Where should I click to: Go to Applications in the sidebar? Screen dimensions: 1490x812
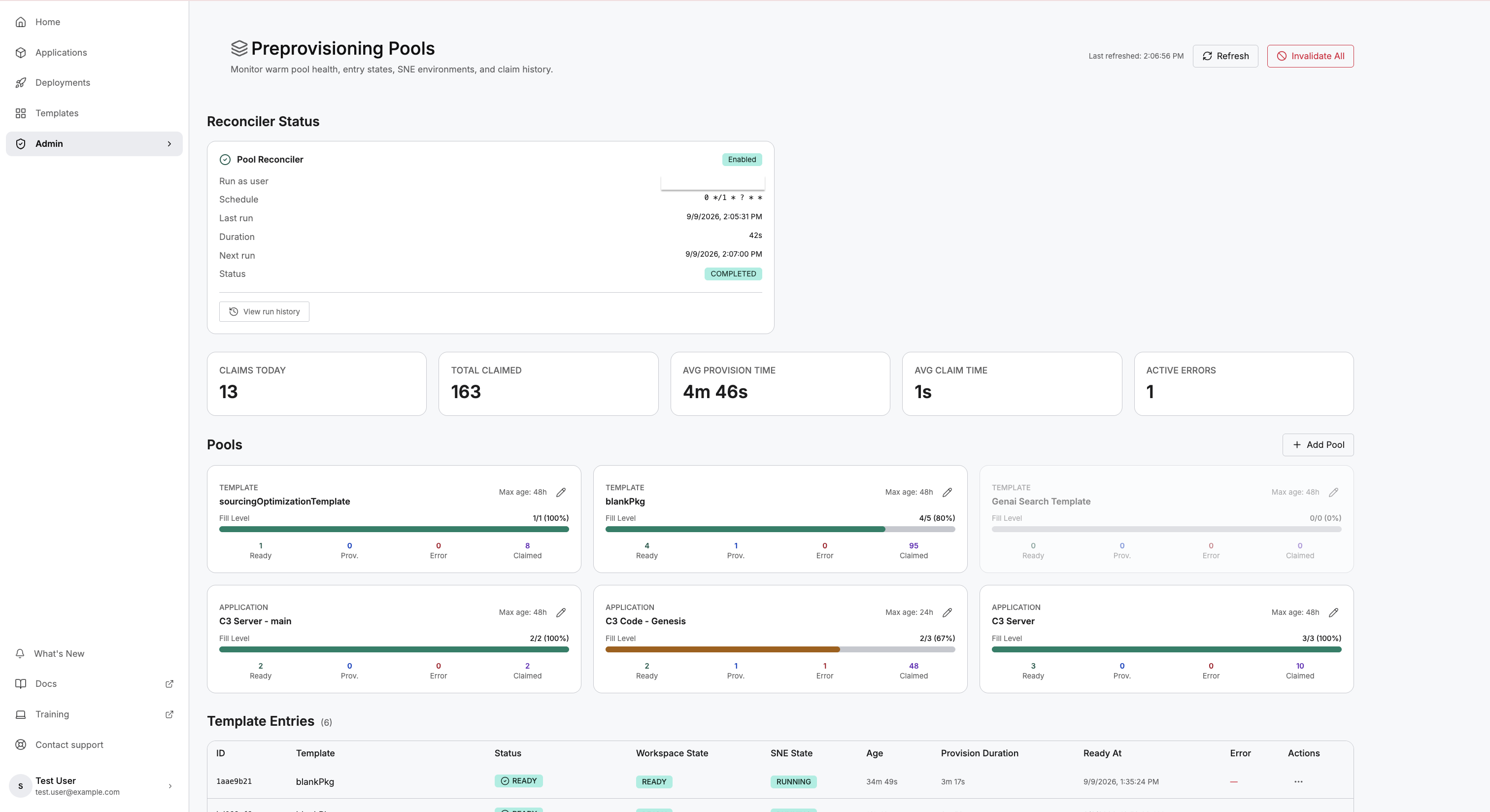(61, 53)
